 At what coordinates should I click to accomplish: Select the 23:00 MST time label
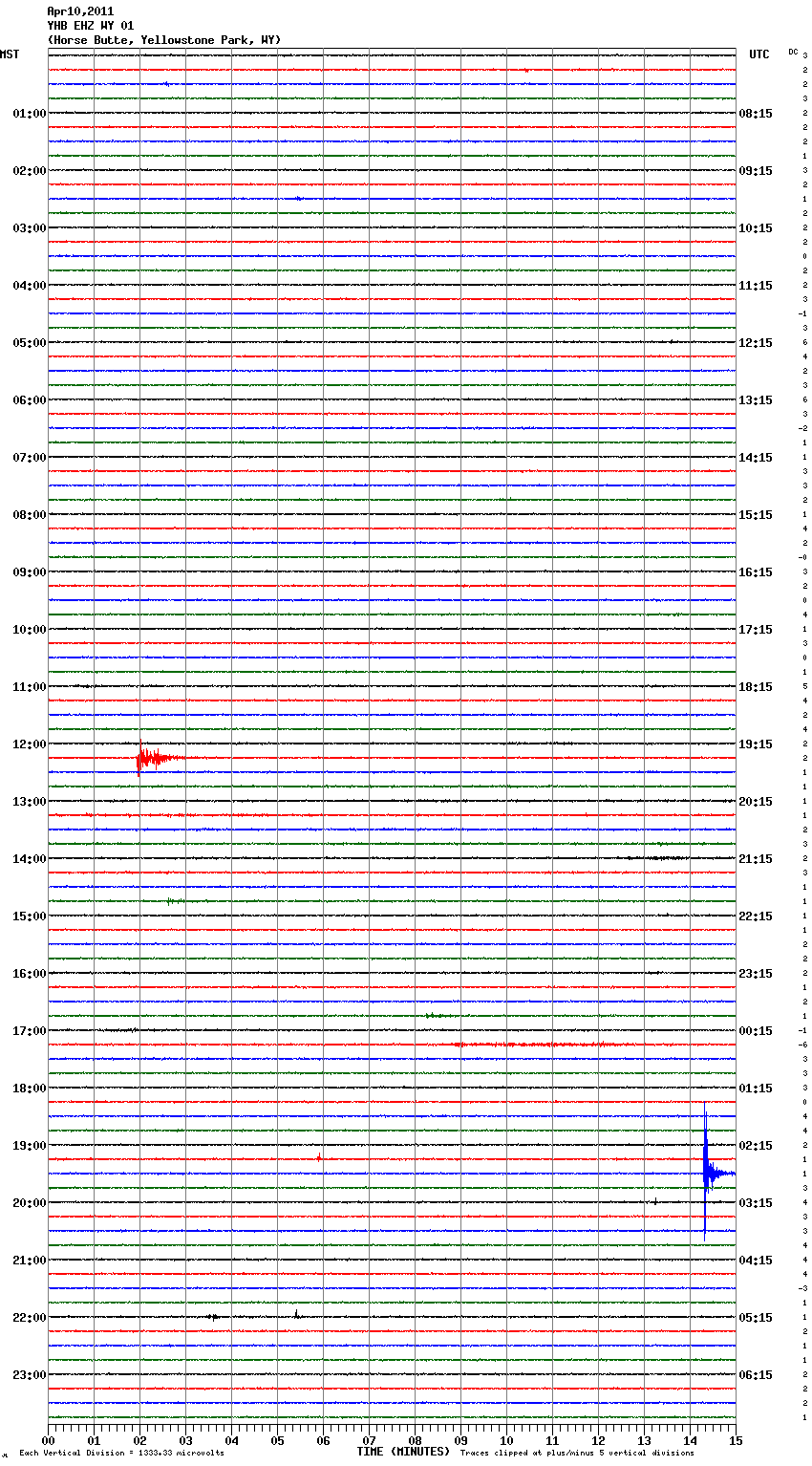coord(30,1375)
